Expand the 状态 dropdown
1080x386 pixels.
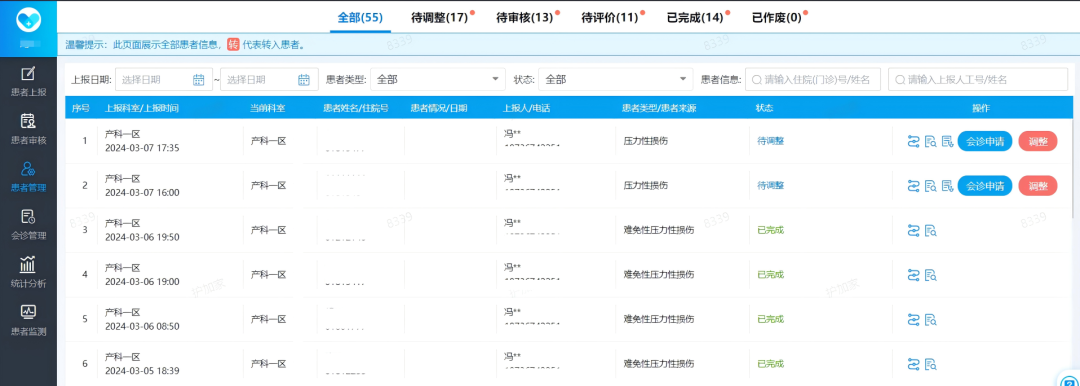[x=616, y=79]
